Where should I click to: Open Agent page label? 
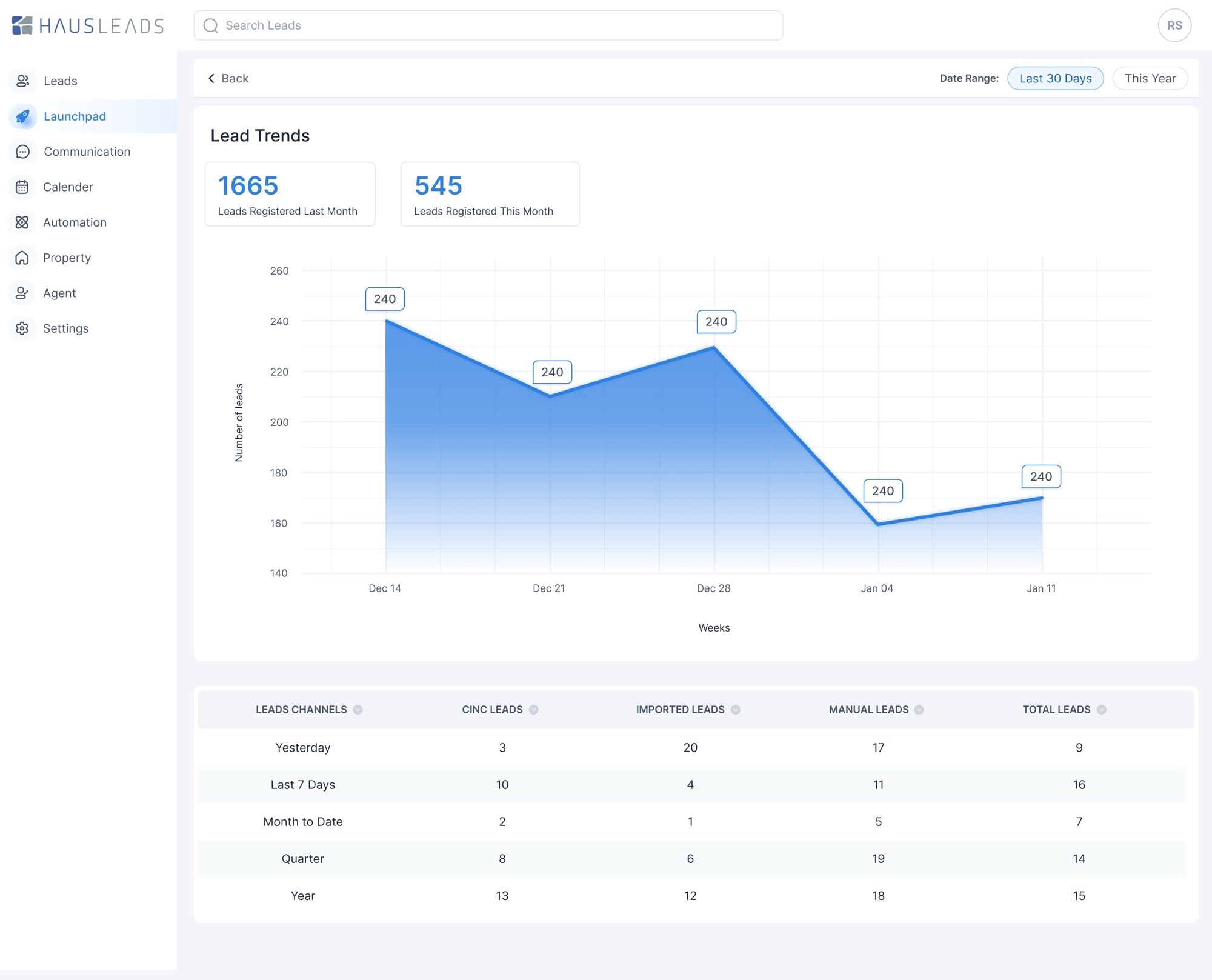tap(59, 293)
